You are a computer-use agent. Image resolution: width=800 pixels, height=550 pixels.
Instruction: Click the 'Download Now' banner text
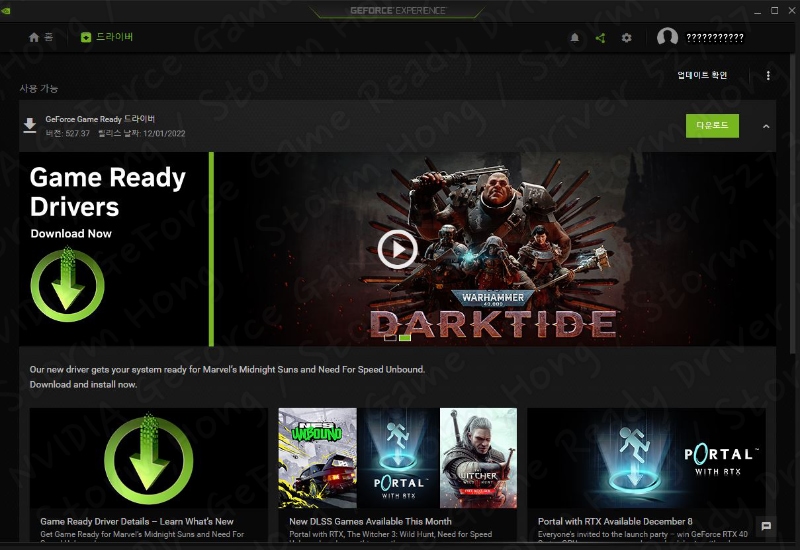click(71, 234)
